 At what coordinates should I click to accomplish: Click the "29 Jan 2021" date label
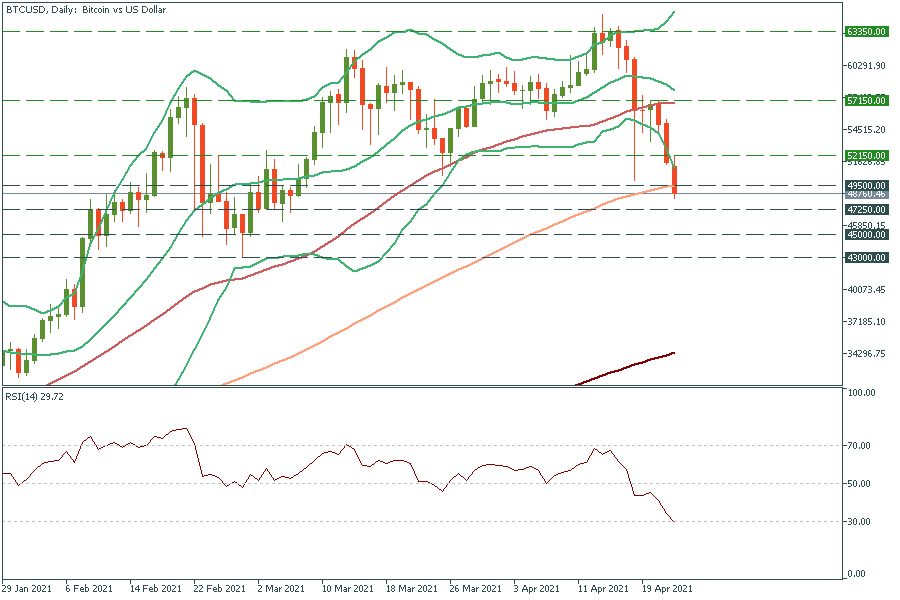[26, 589]
